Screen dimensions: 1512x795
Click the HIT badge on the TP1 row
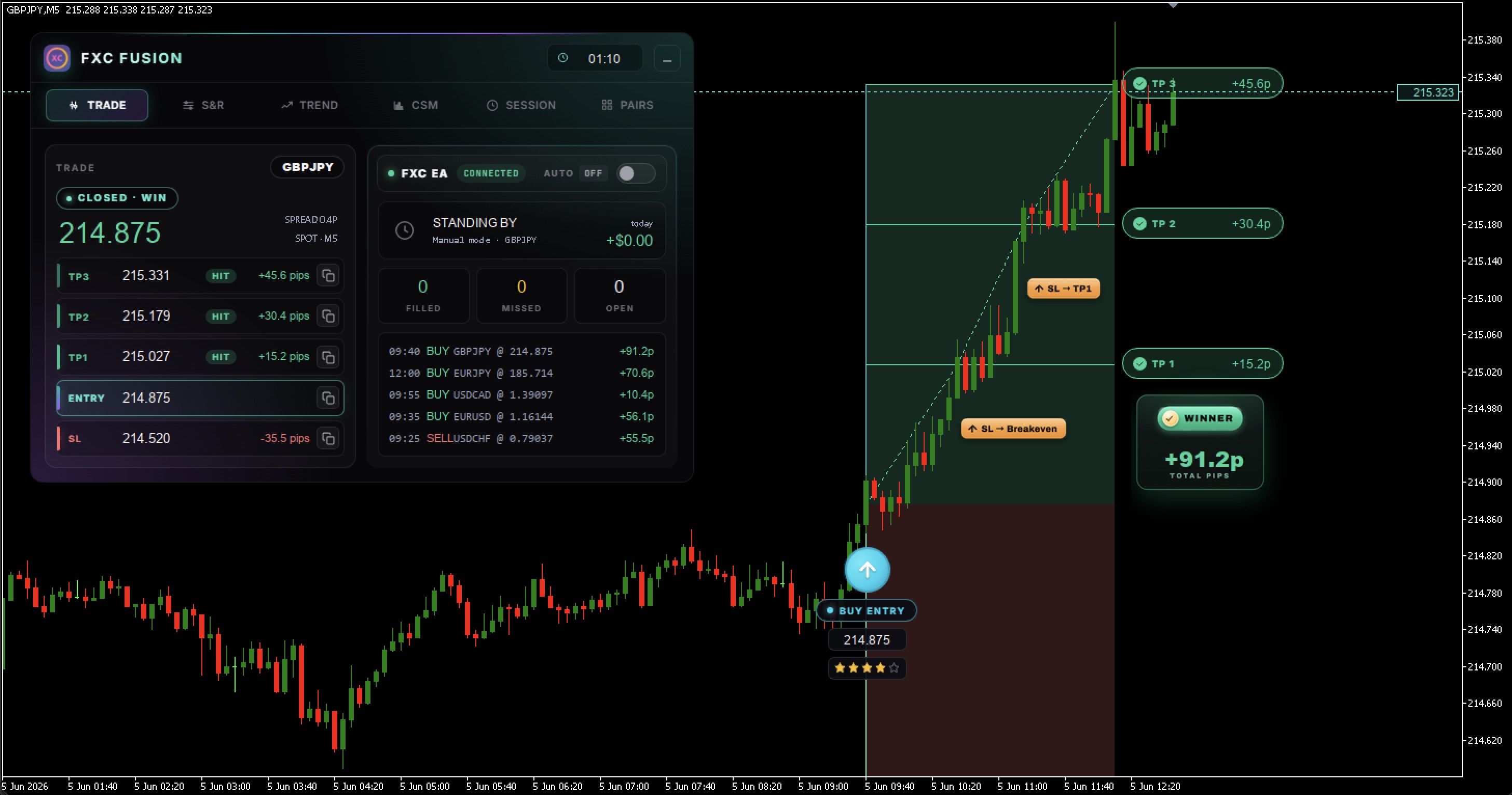pyautogui.click(x=221, y=357)
